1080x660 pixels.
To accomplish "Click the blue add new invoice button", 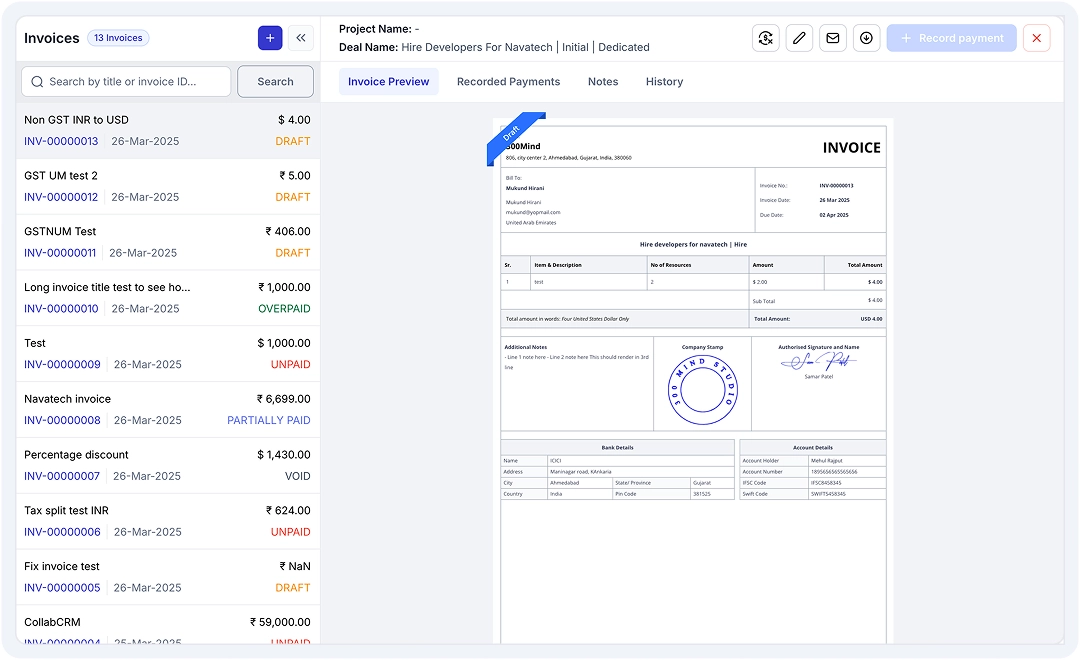I will click(270, 38).
